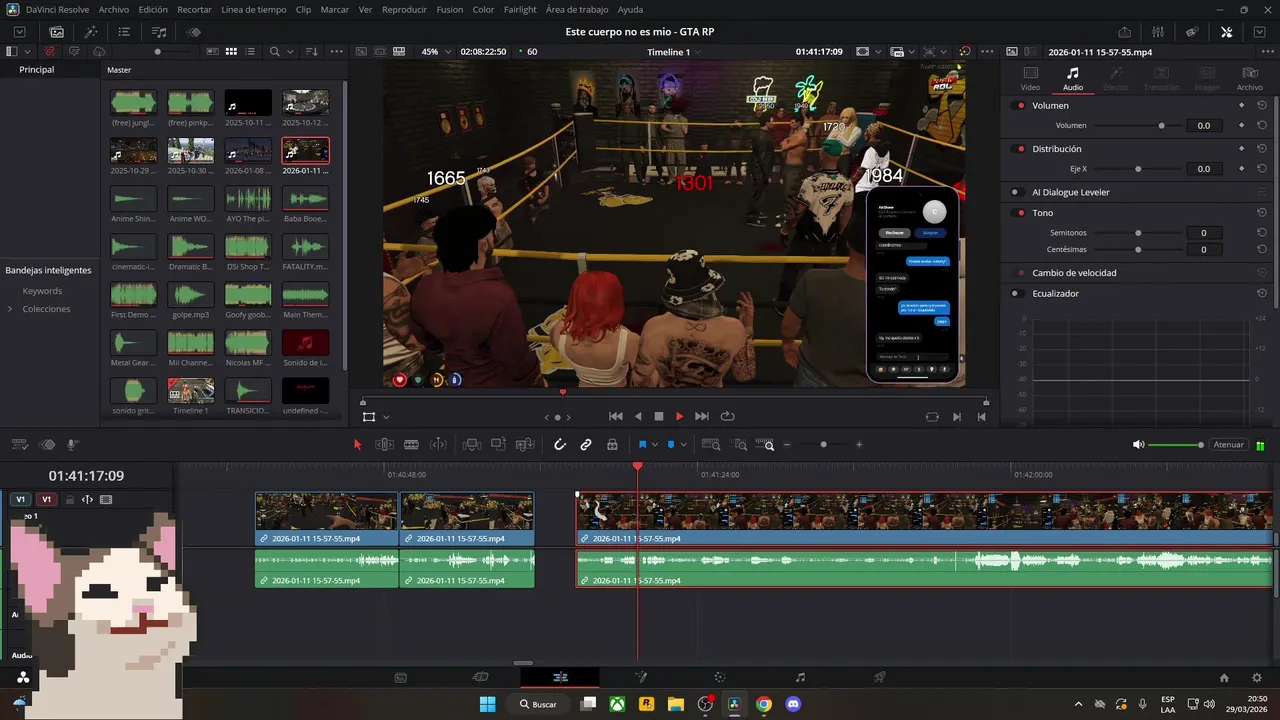Click the insert clip tool icon
1280x720 pixels.
tap(472, 445)
